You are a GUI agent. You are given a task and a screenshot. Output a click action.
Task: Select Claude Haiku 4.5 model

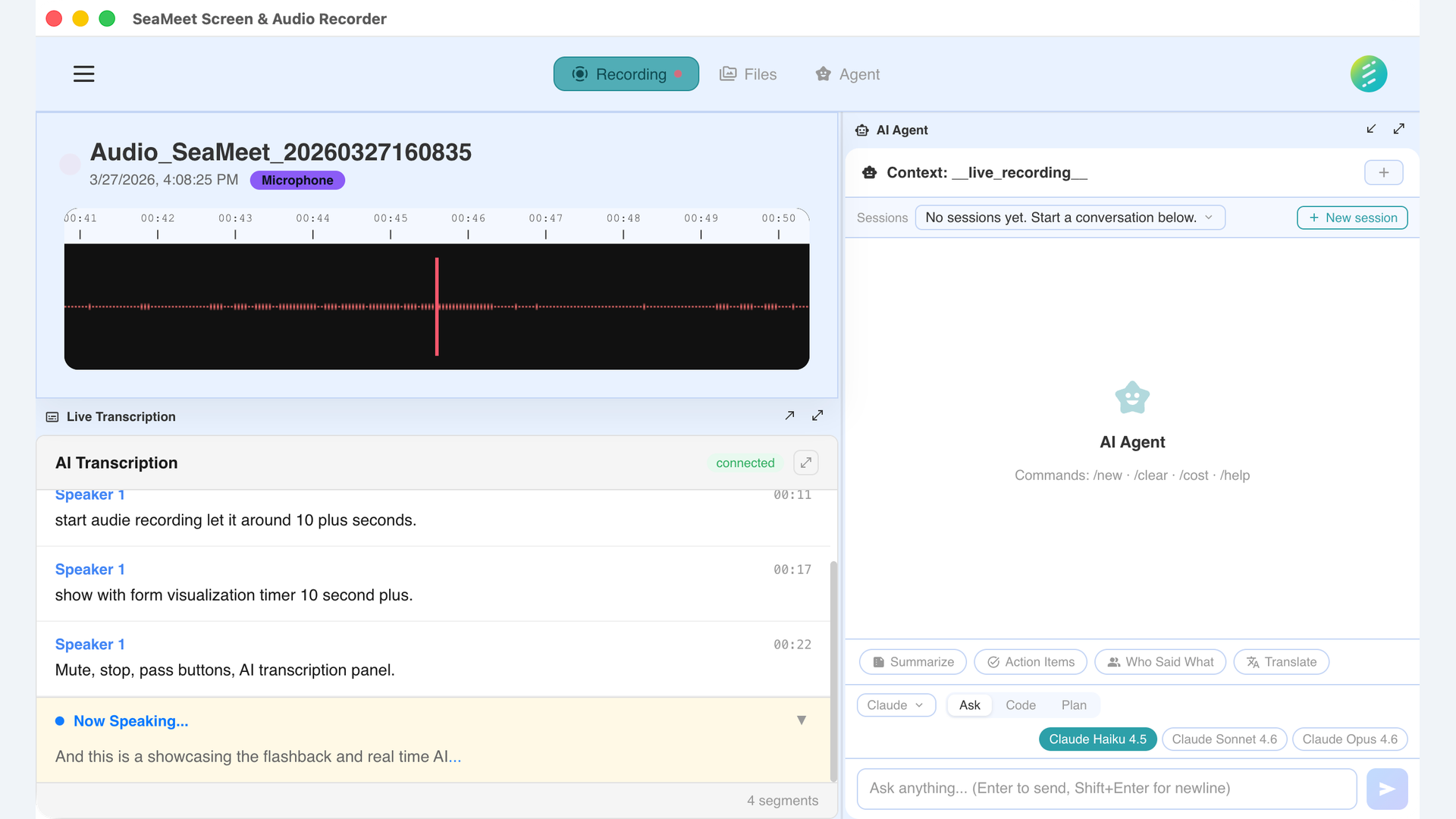pos(1097,739)
